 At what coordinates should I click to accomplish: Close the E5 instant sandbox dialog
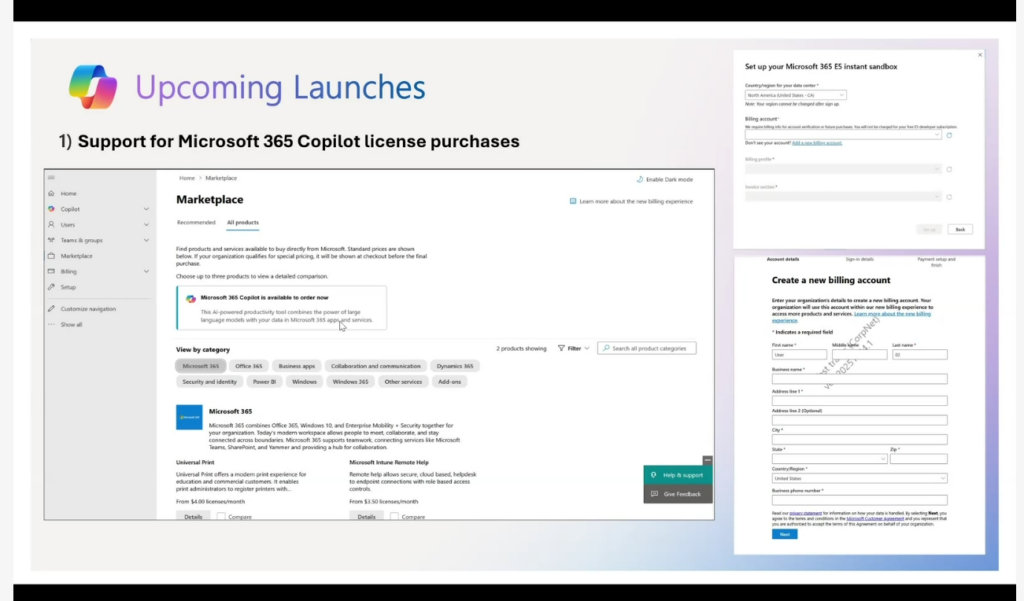click(980, 55)
